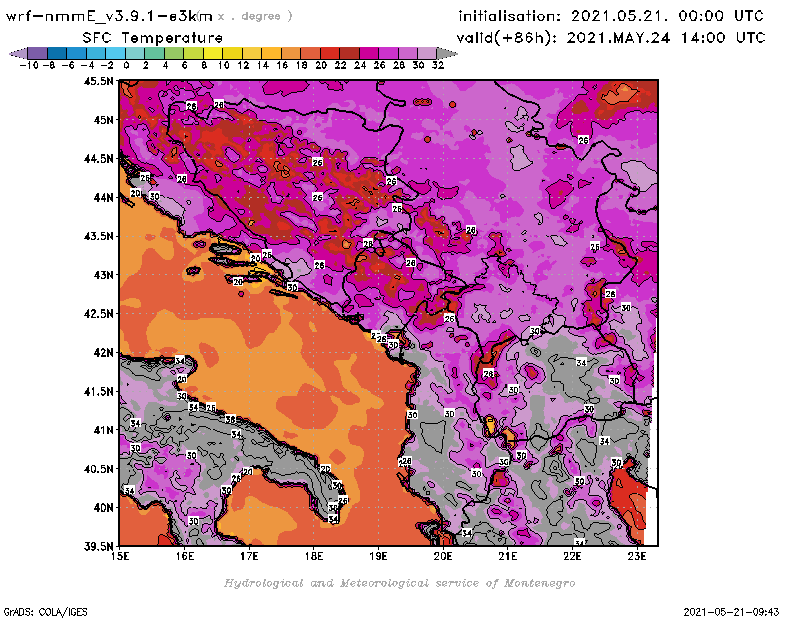Click the light purple below -10 colorbar arrow

pos(18,53)
